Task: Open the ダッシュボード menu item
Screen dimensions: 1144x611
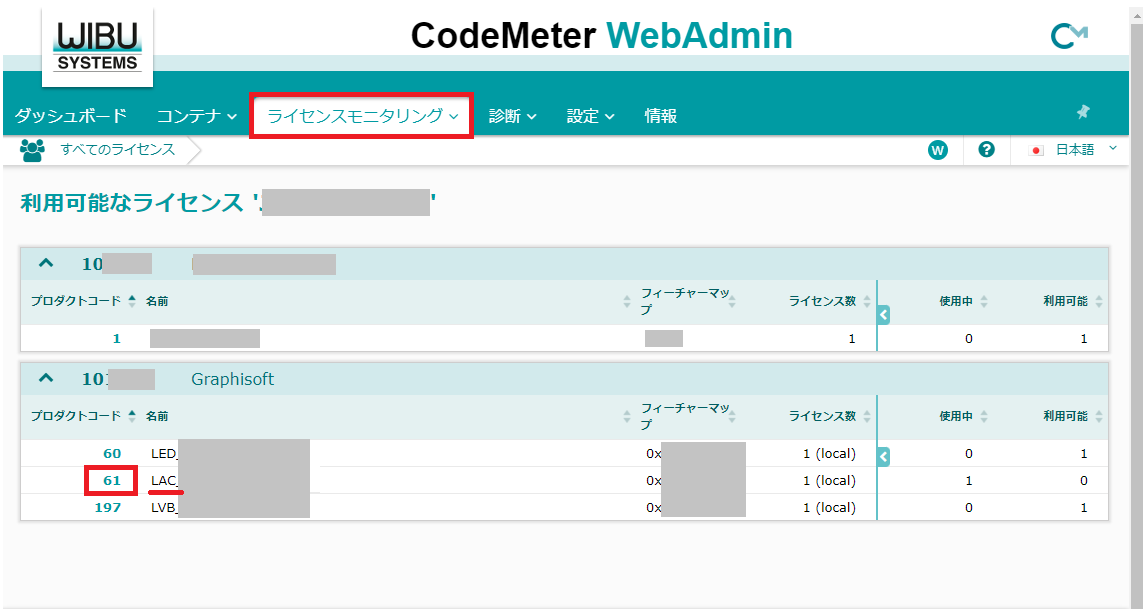Action: [x=71, y=115]
